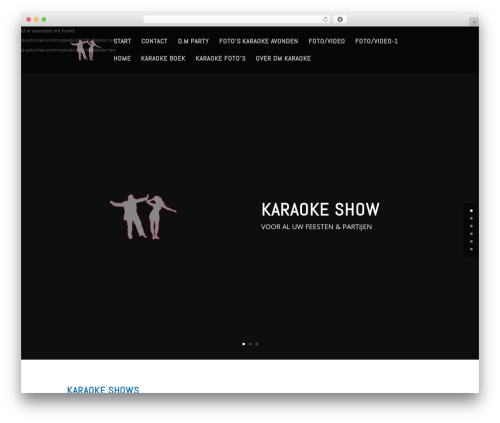Close the browser window with red button
This screenshot has height=423, width=500.
coord(29,19)
